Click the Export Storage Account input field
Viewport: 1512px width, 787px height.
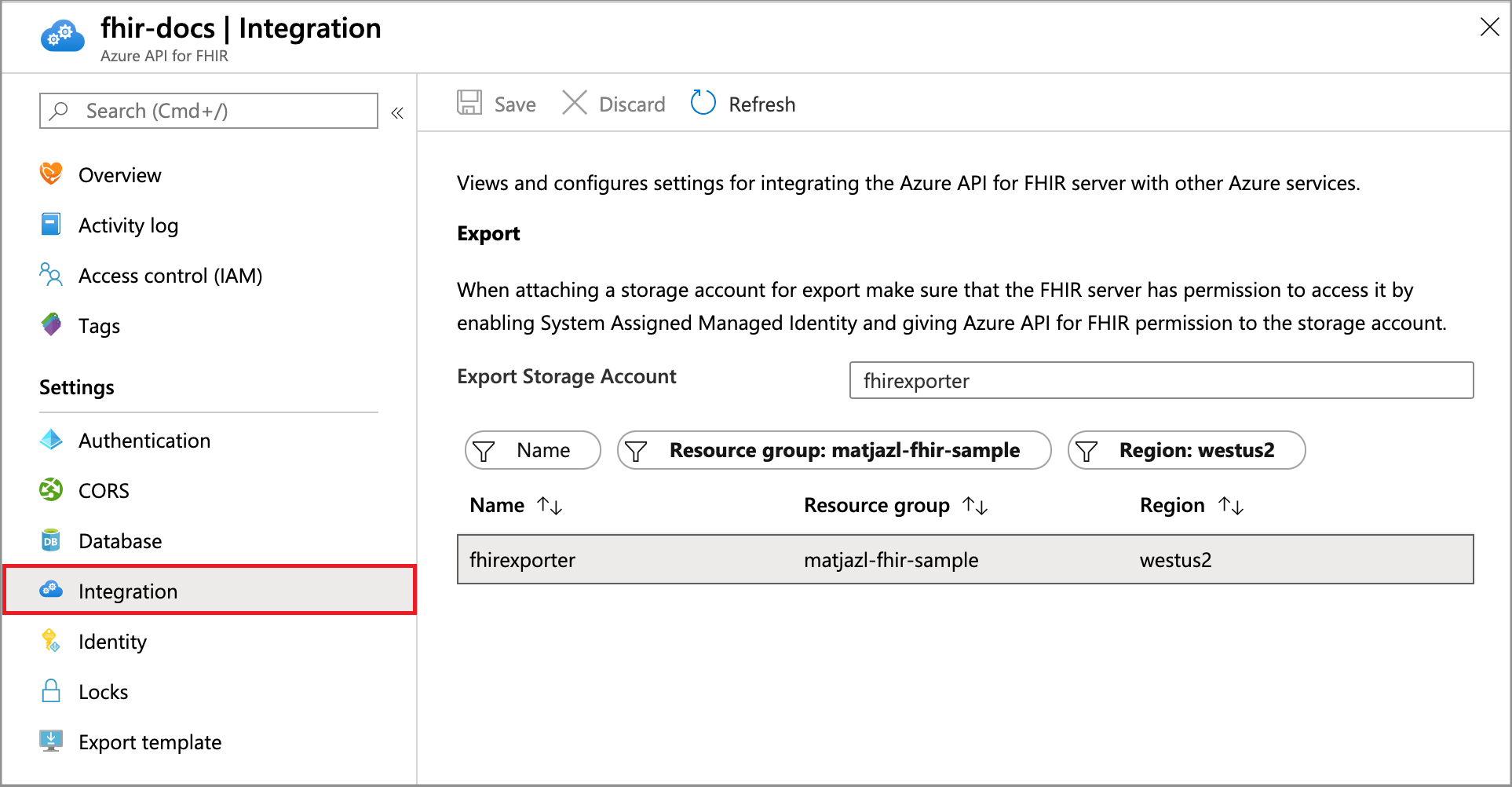(1162, 380)
